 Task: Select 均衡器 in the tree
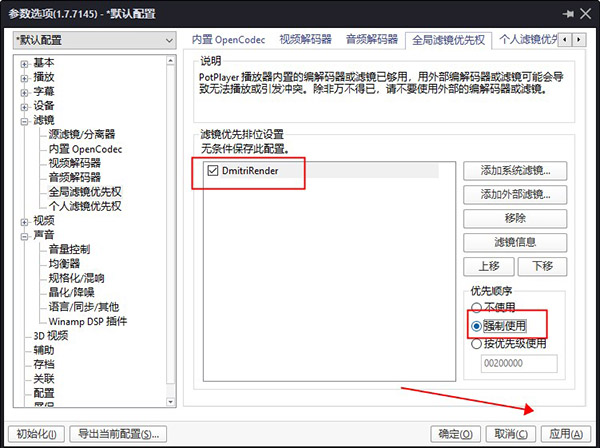(64, 264)
